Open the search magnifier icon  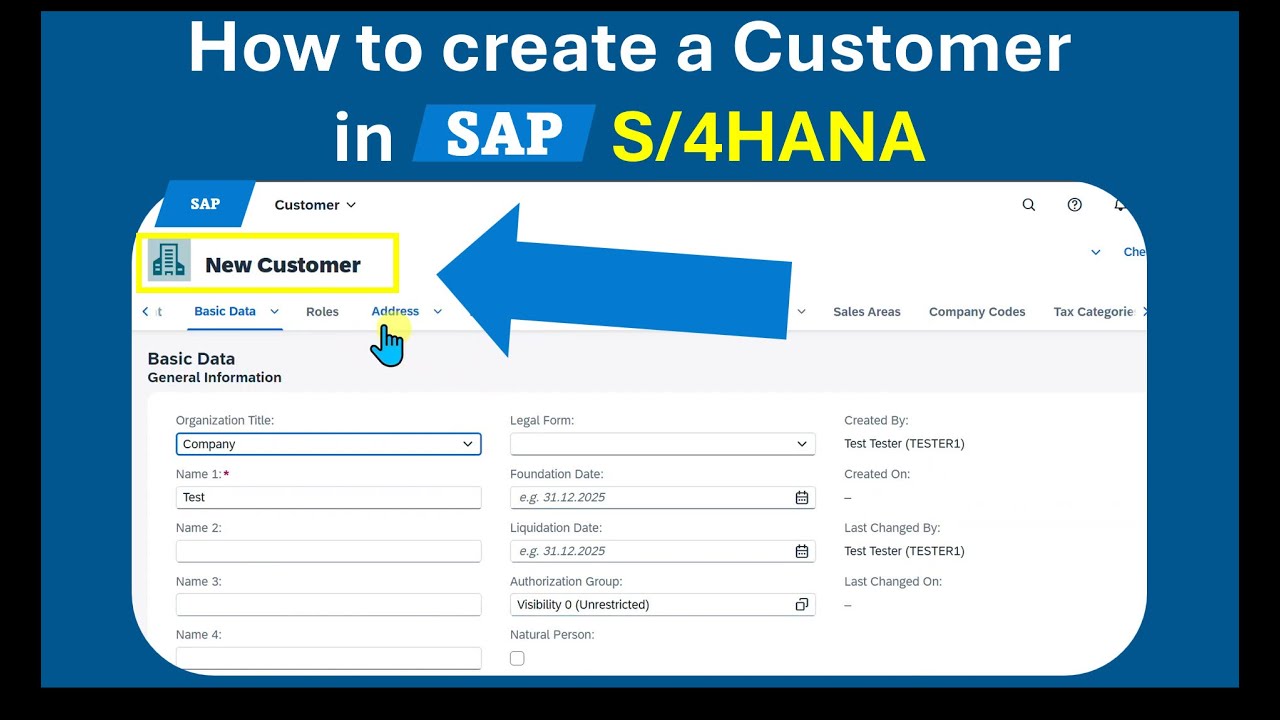[x=1029, y=205]
